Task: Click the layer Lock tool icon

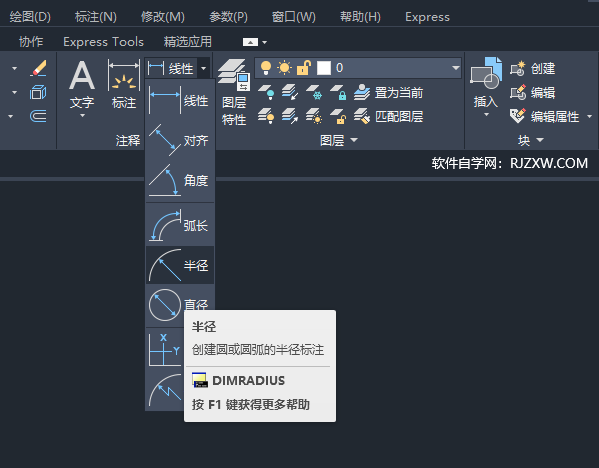Action: [x=338, y=92]
